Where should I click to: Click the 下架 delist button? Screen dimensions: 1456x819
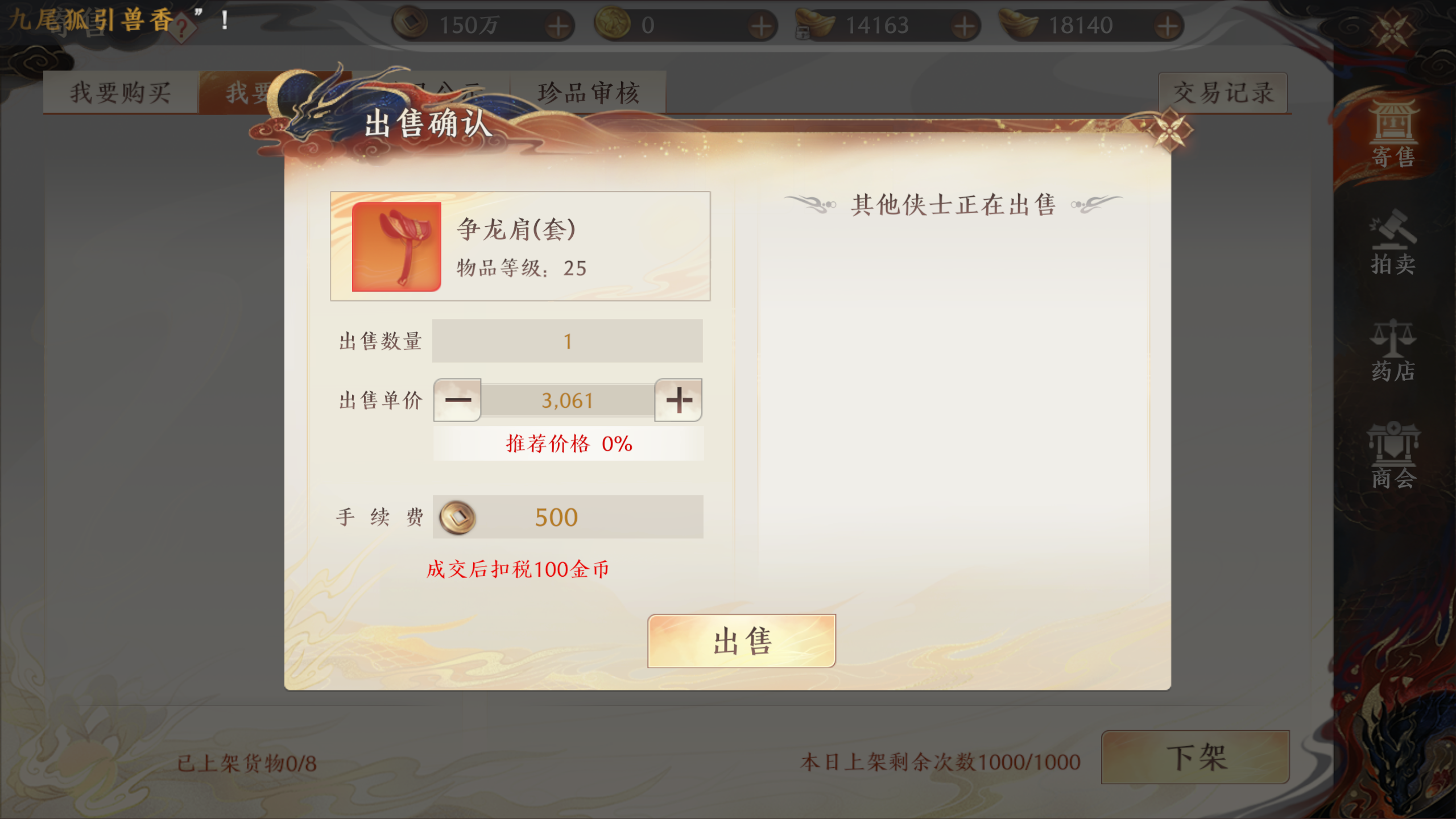pos(1196,757)
